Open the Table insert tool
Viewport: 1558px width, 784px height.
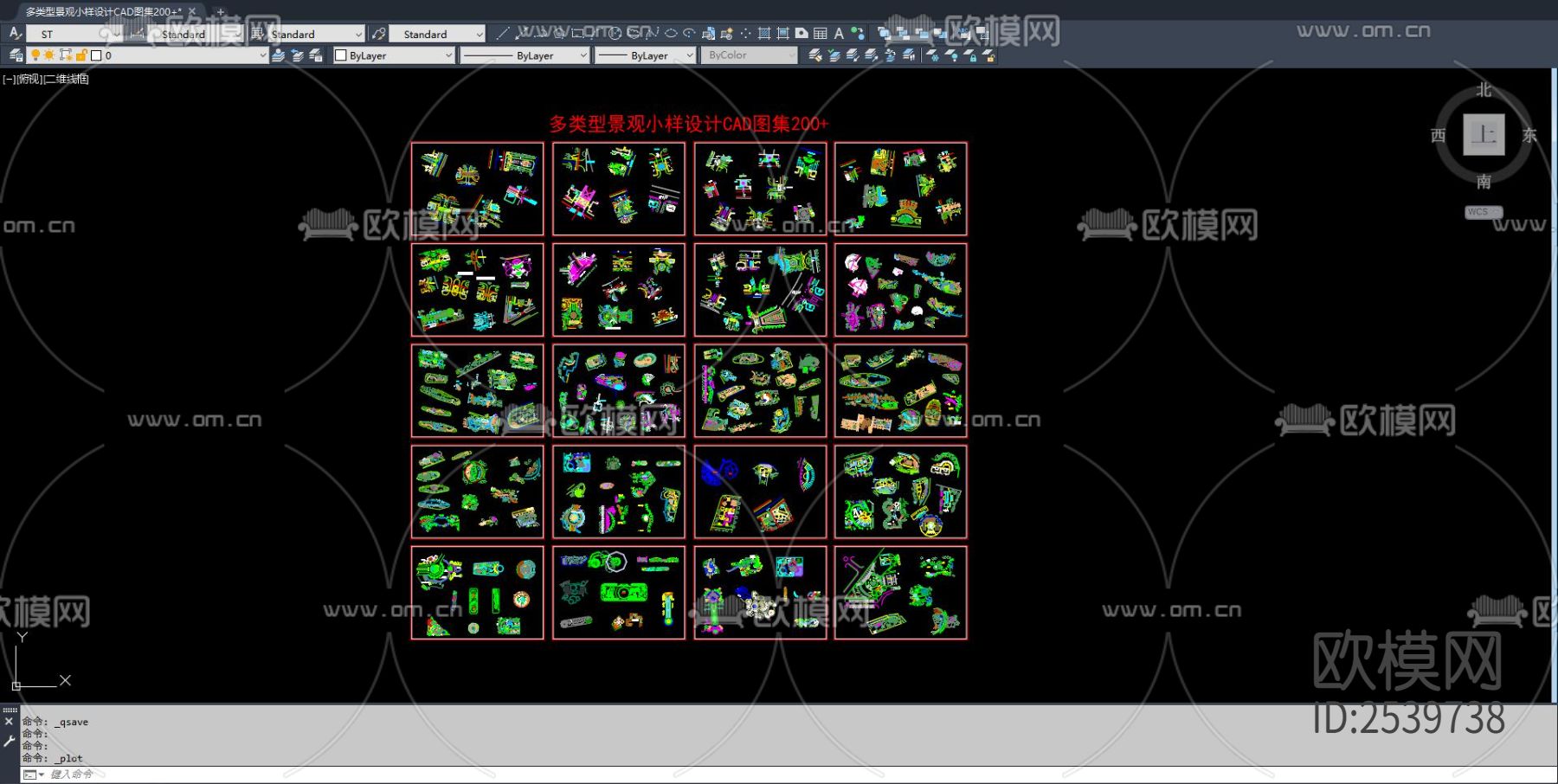pos(821,34)
